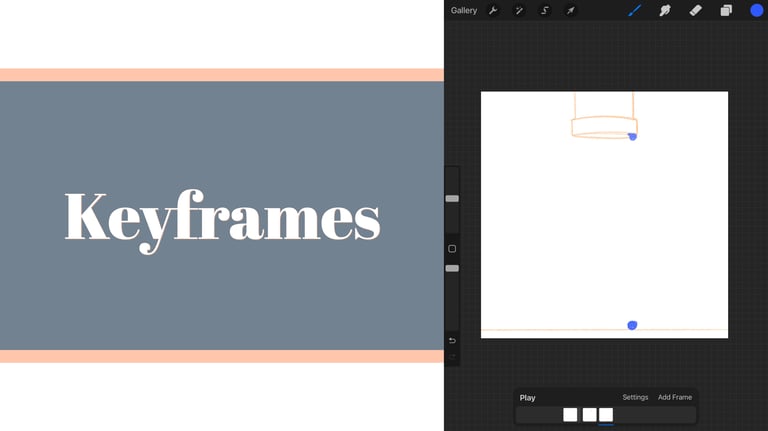768x431 pixels.
Task: Open the Actions wrench menu
Action: click(493, 10)
